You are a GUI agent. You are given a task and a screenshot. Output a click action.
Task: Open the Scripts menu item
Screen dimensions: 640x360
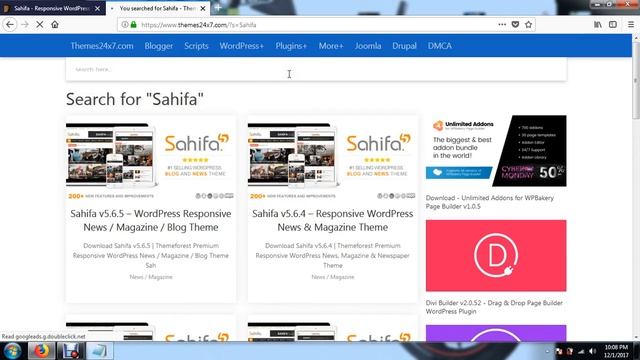(x=196, y=46)
